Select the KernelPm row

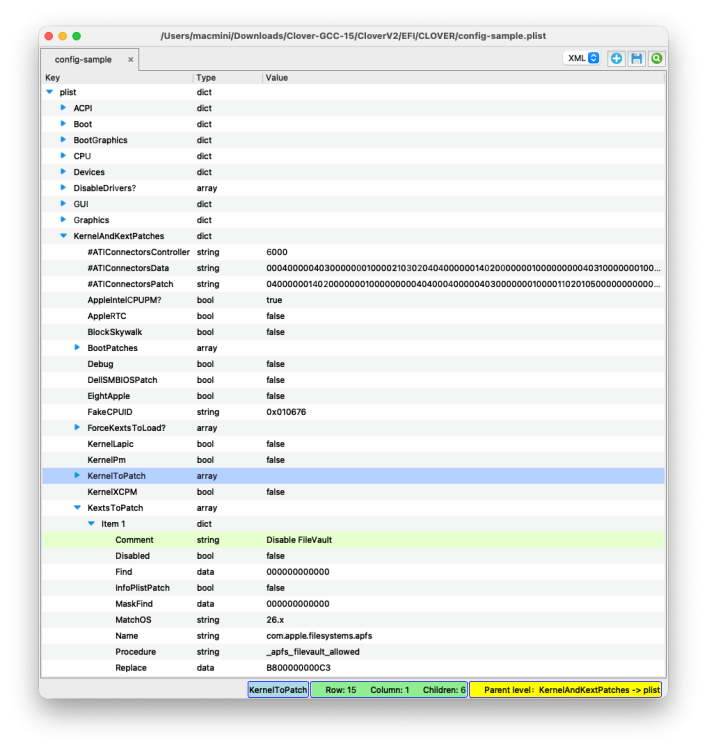(353, 460)
